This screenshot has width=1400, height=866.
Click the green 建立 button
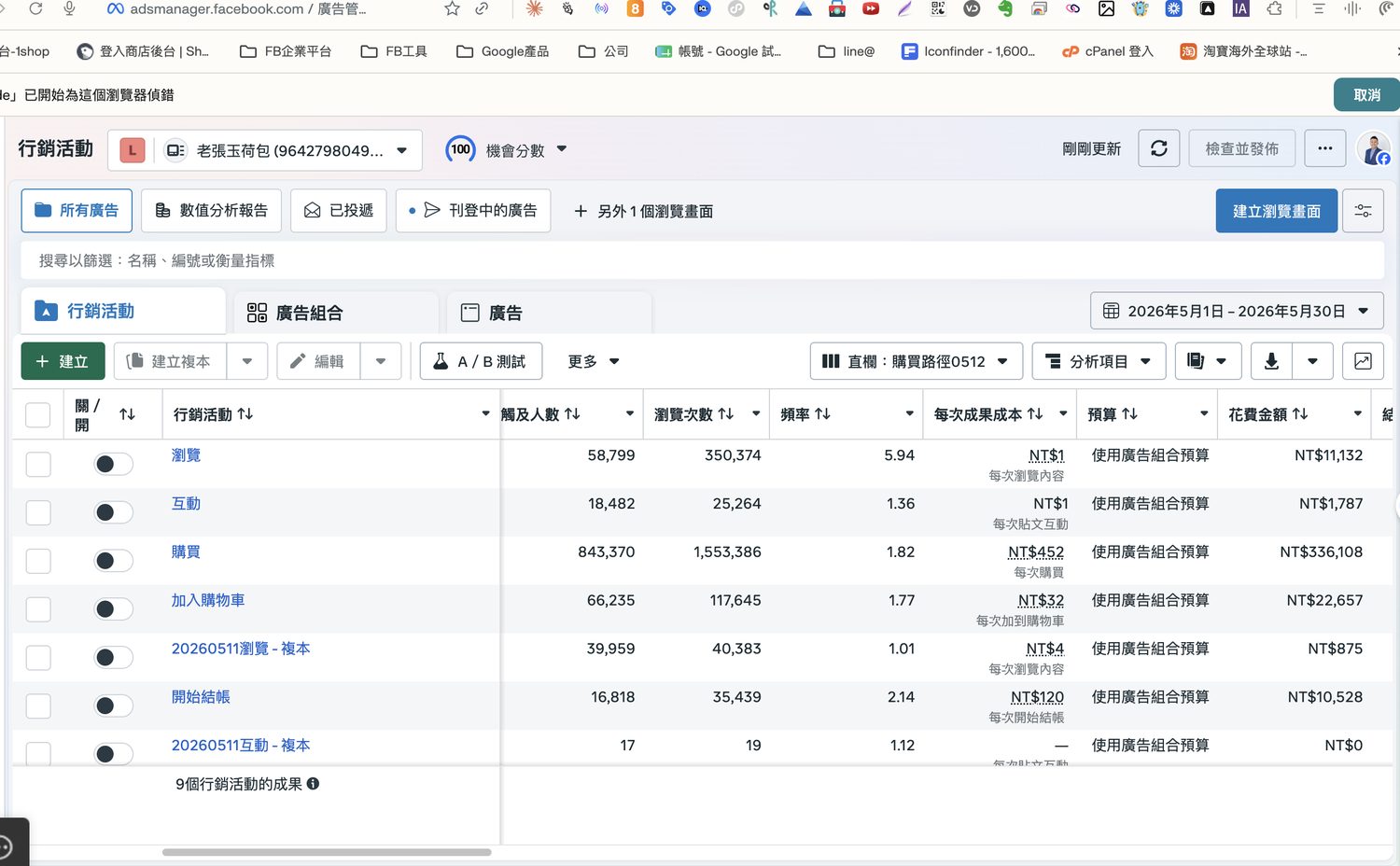63,361
